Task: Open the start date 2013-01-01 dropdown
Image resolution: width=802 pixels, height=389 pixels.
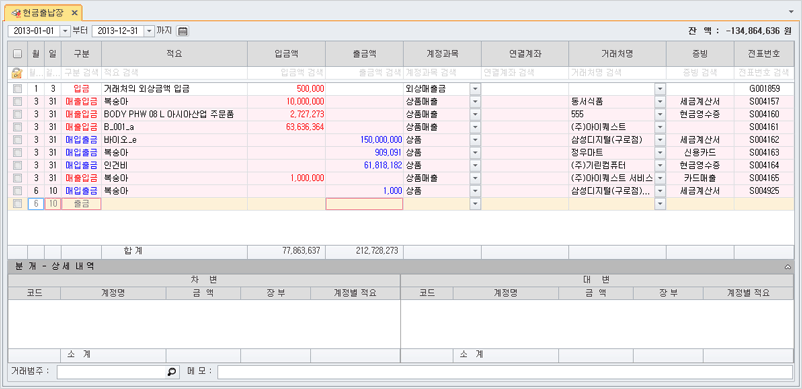Action: point(65,31)
